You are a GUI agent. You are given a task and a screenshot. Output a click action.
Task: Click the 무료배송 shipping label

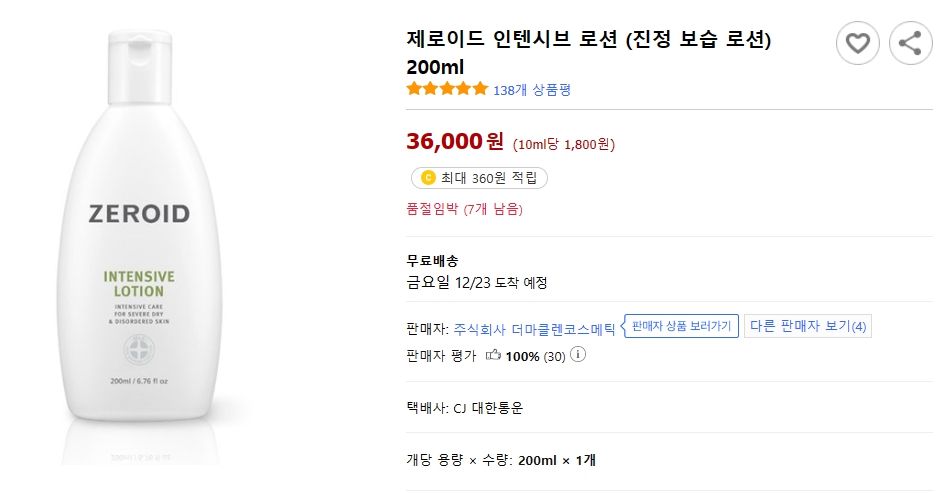[433, 260]
